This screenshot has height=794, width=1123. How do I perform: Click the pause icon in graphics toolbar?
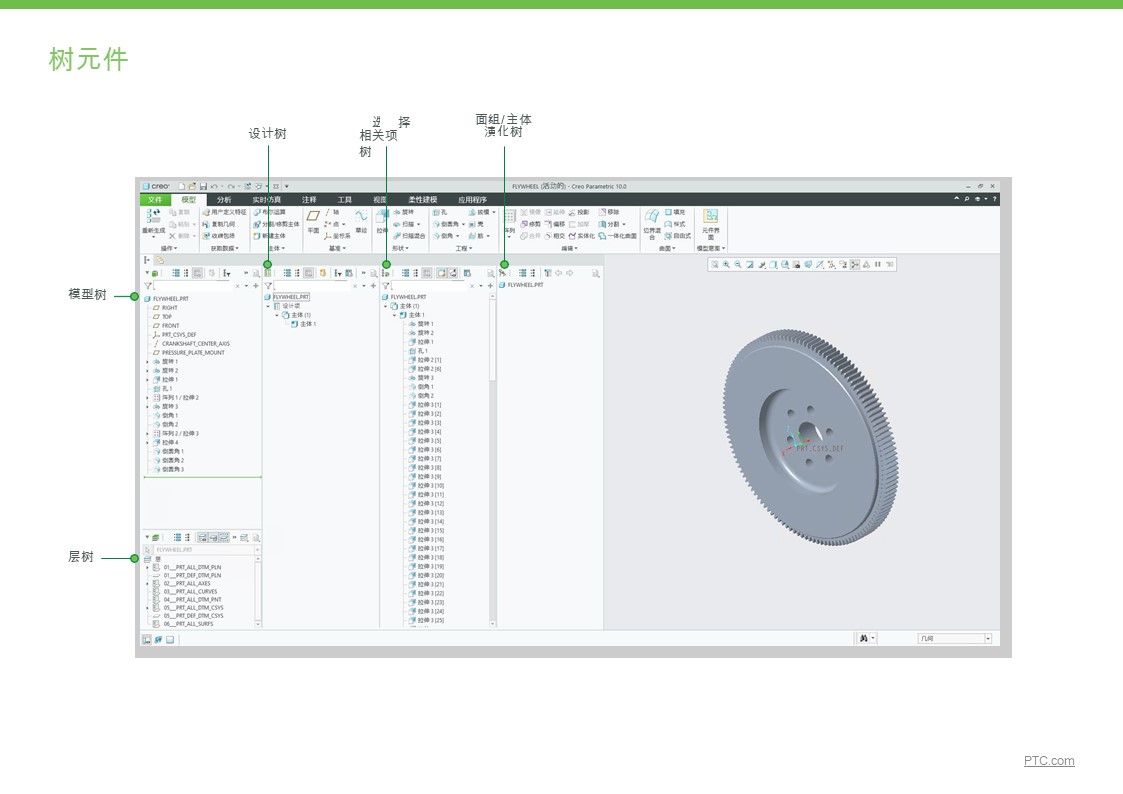point(877,265)
